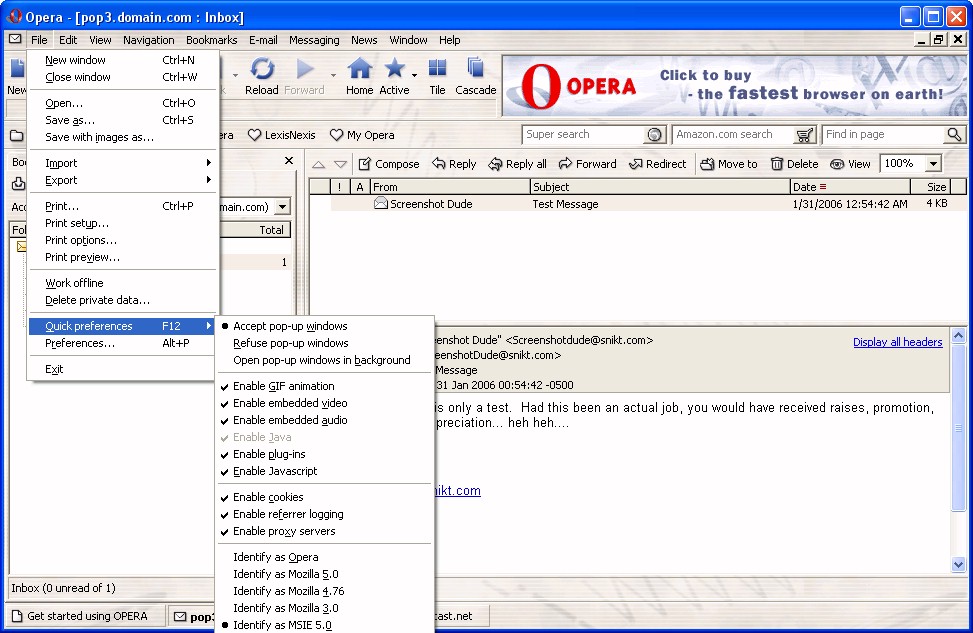This screenshot has height=633, width=973.
Task: Click the Find in page input field
Action: [x=884, y=134]
